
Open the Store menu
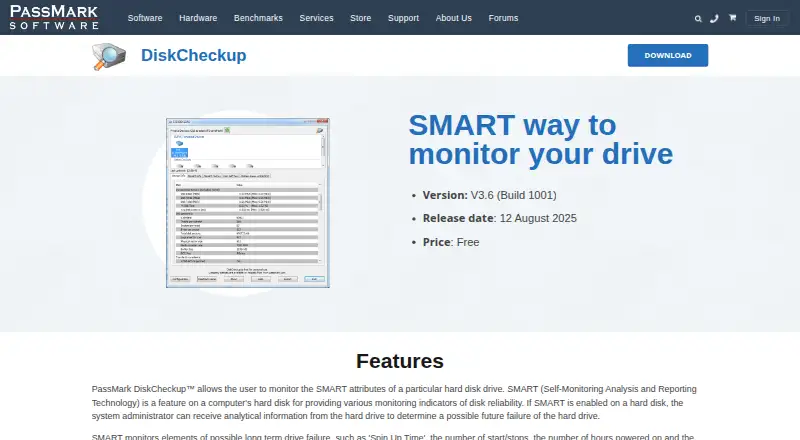[361, 18]
